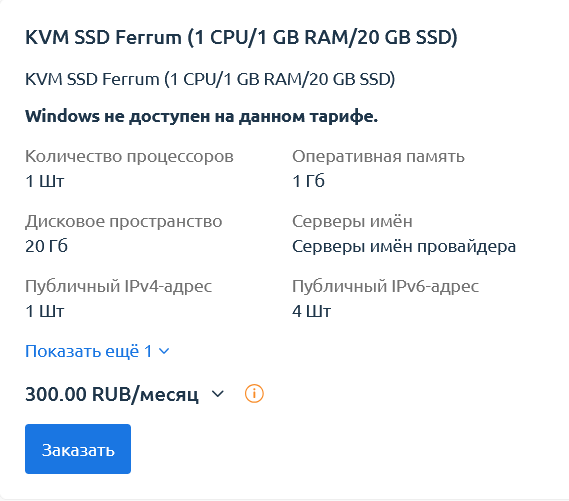The image size is (569, 501).
Task: Expand the chevron next to Показать ещё 1
Action: click(x=164, y=351)
